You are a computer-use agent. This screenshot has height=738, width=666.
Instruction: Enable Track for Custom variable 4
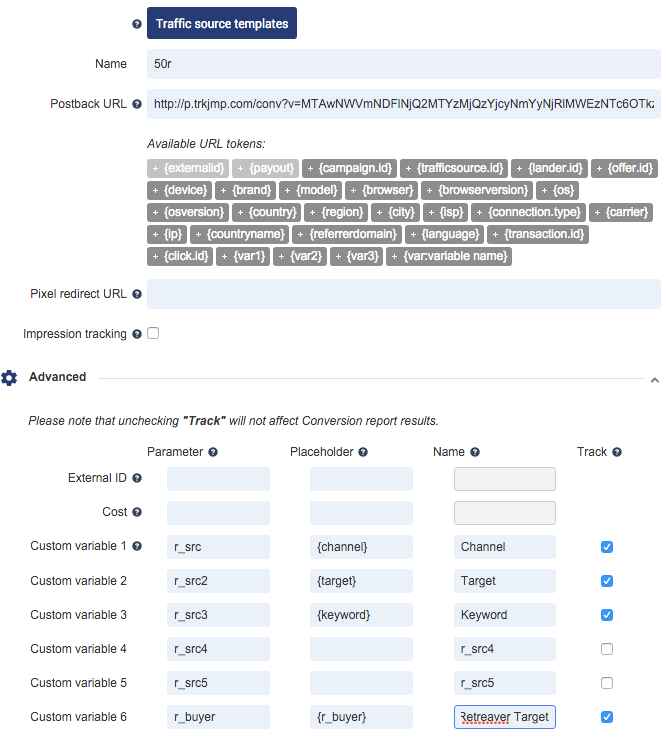click(x=607, y=649)
